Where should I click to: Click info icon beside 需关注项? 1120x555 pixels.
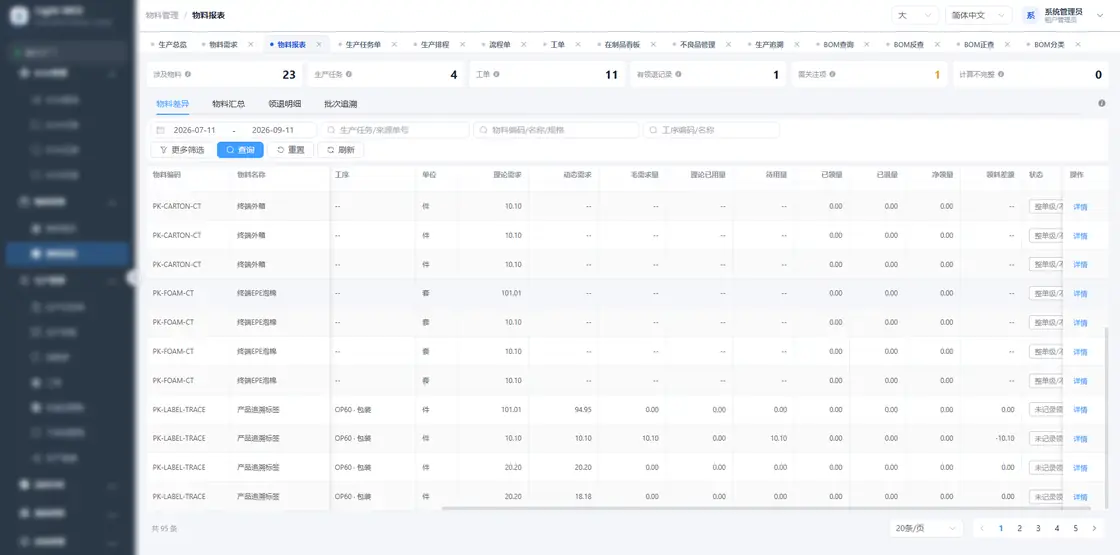point(832,74)
